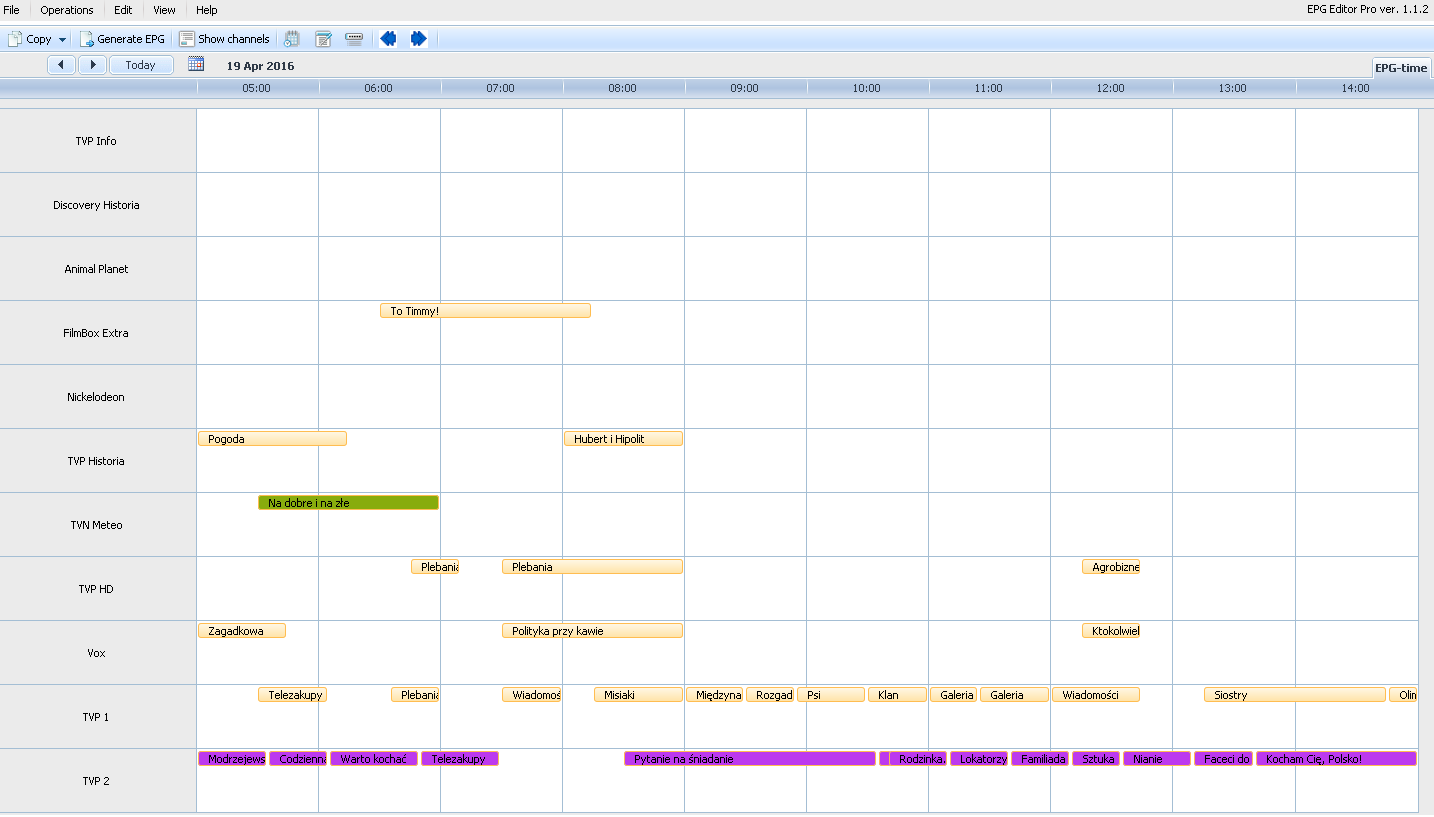
Task: Select the Polityka przy kawie programme
Action: coord(592,631)
